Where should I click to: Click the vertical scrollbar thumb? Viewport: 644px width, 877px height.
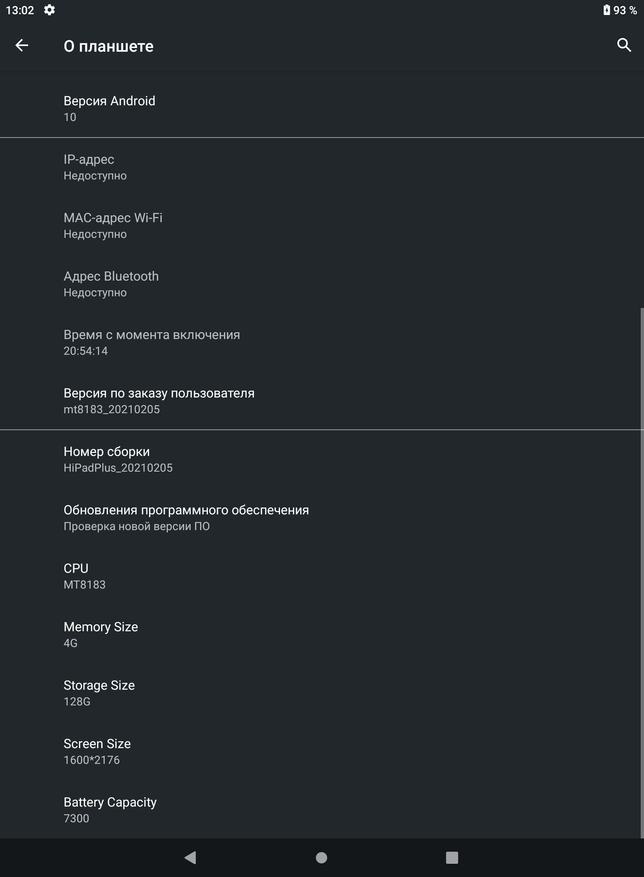click(x=642, y=573)
